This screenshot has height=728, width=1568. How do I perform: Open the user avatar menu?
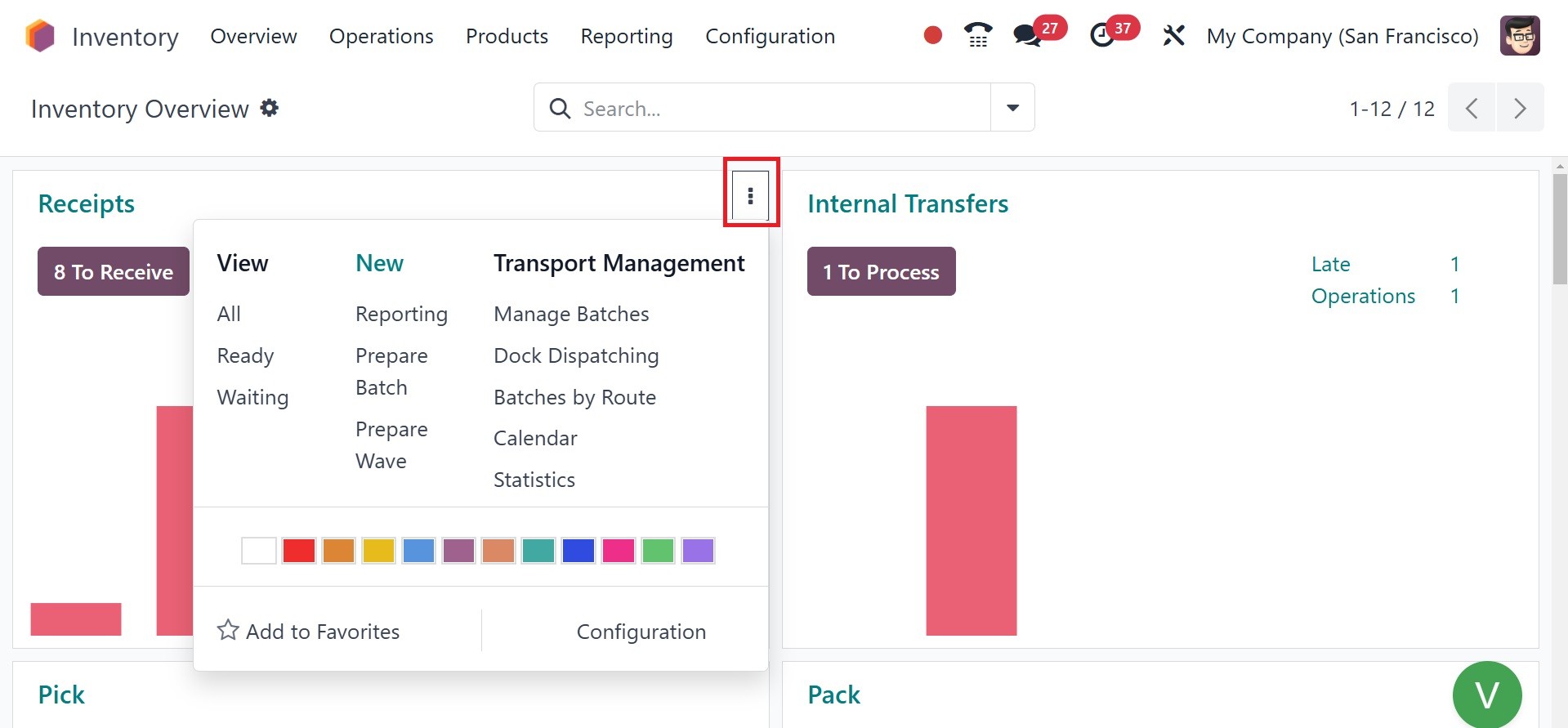[1519, 36]
